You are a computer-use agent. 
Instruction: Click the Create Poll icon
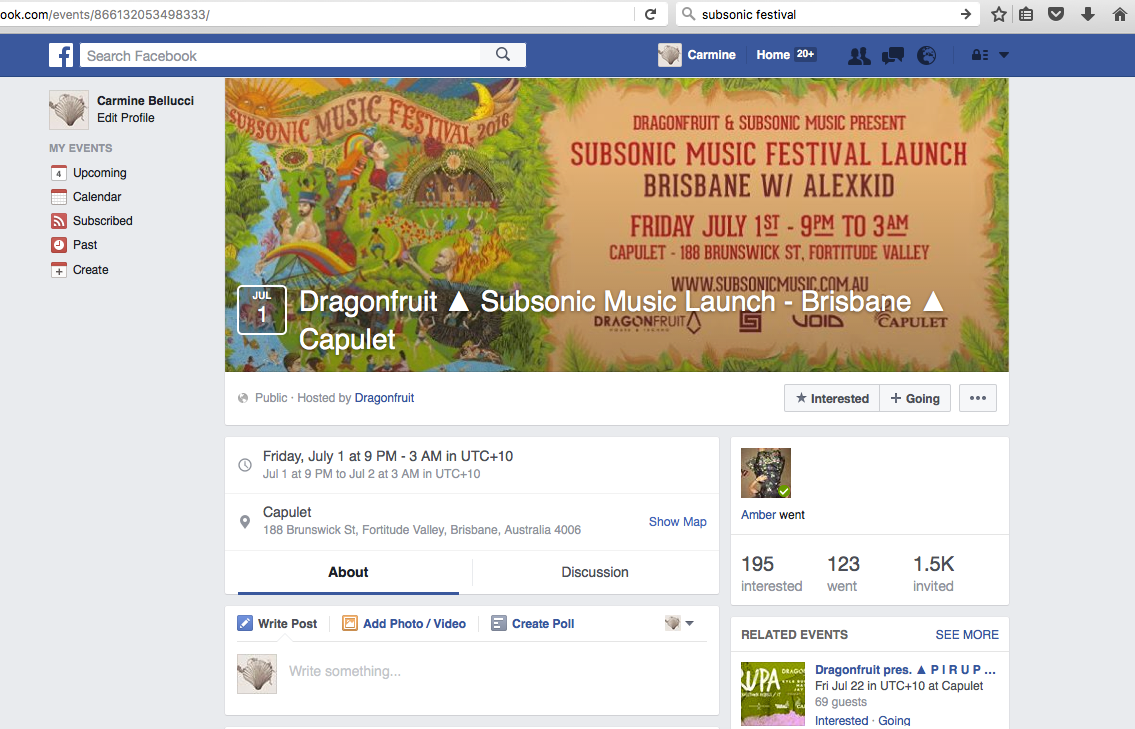pyautogui.click(x=499, y=623)
